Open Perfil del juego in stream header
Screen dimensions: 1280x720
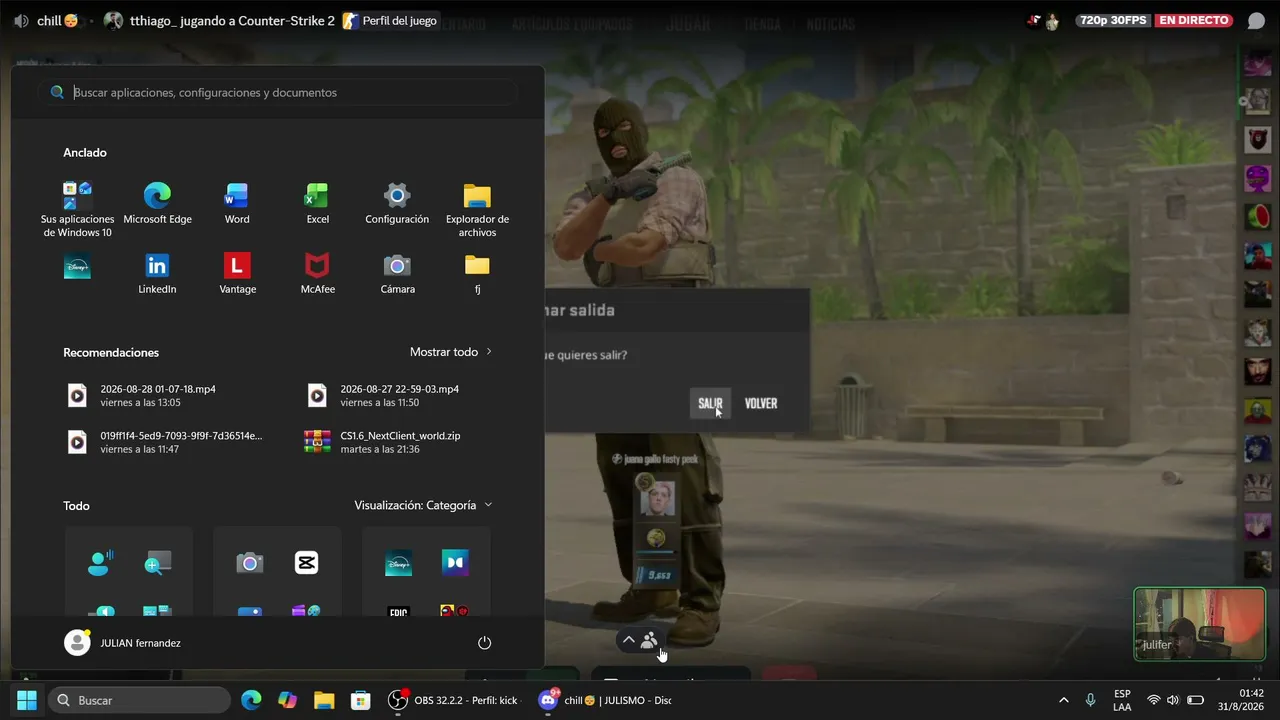[x=391, y=21]
